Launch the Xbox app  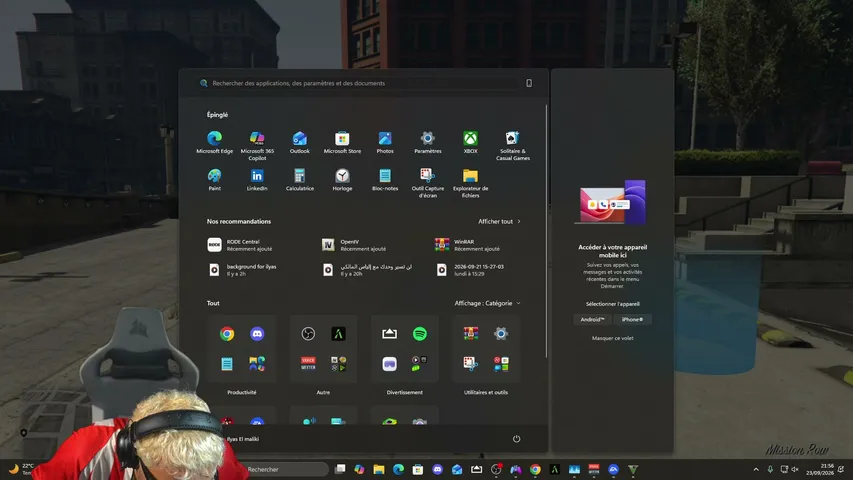click(471, 143)
